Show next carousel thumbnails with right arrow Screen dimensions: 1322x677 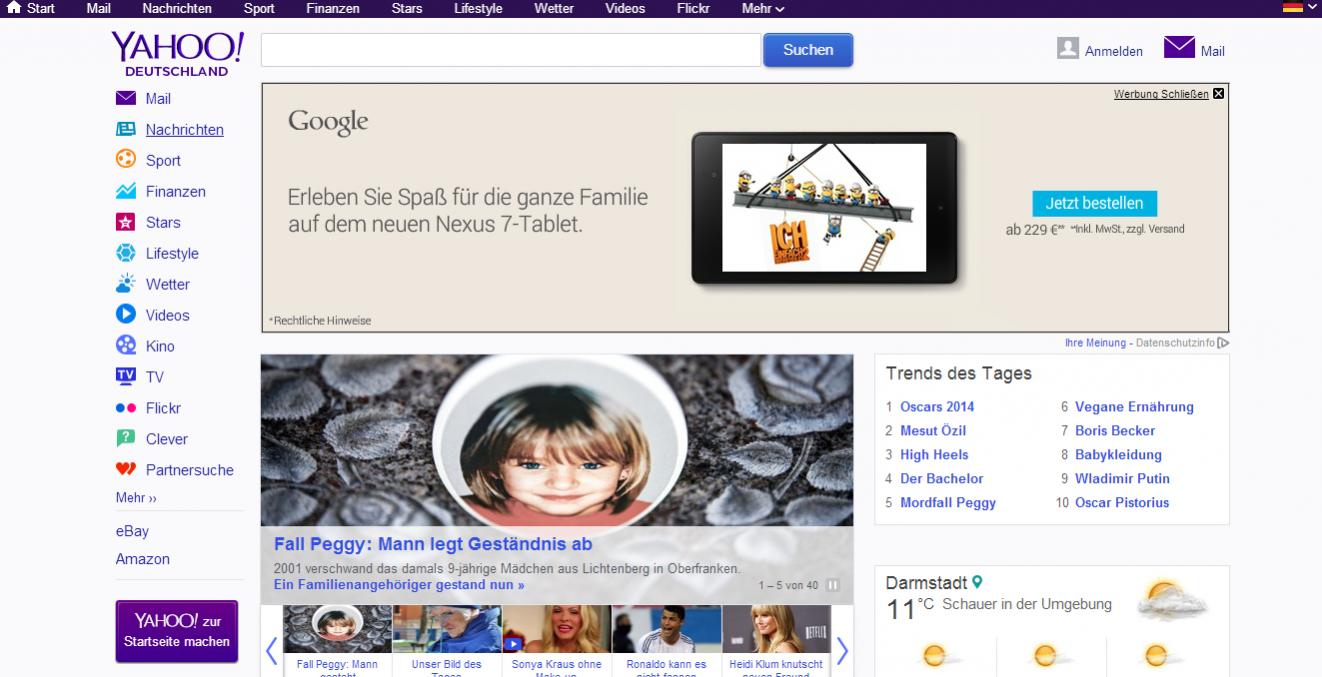tap(842, 651)
